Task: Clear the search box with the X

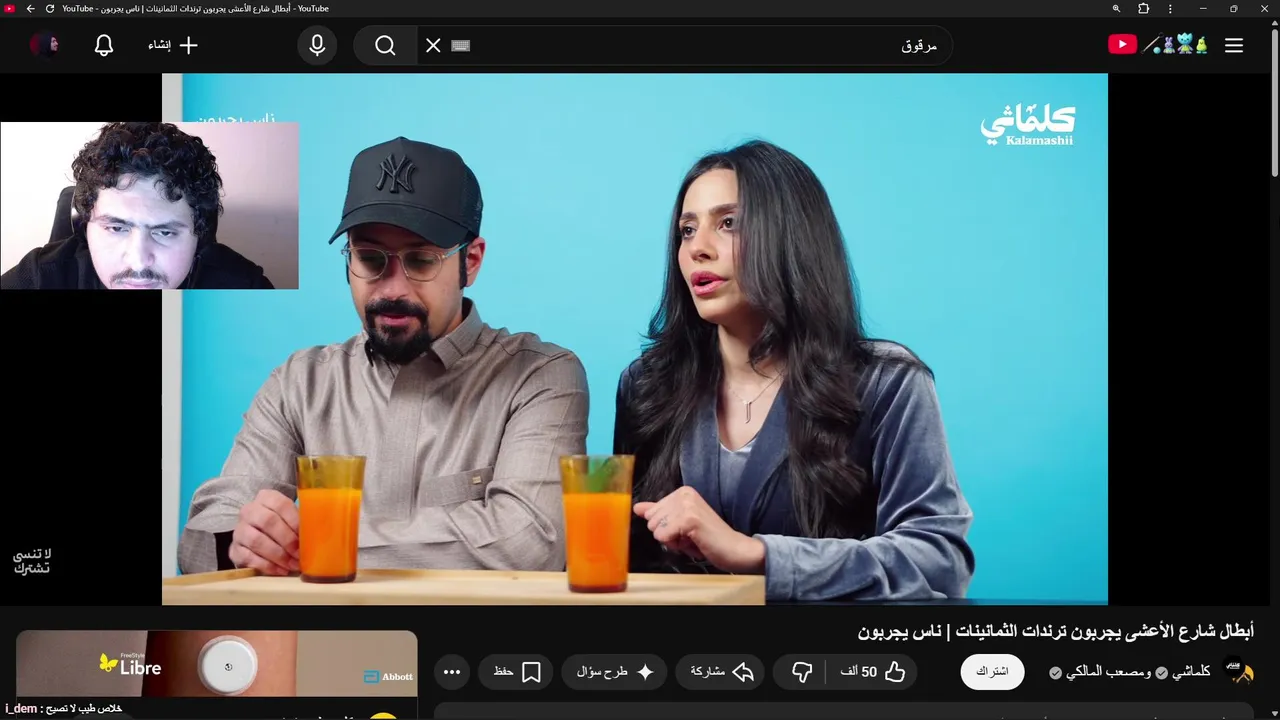Action: click(433, 45)
